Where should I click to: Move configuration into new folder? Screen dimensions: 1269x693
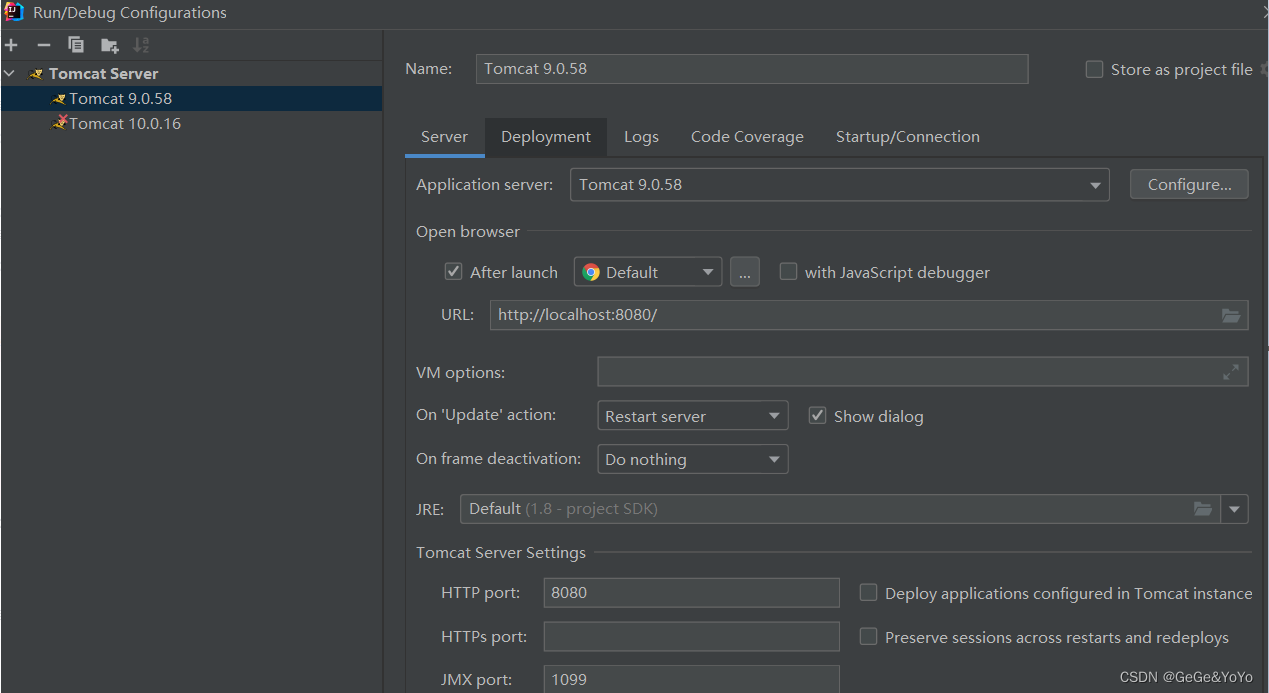click(x=109, y=45)
